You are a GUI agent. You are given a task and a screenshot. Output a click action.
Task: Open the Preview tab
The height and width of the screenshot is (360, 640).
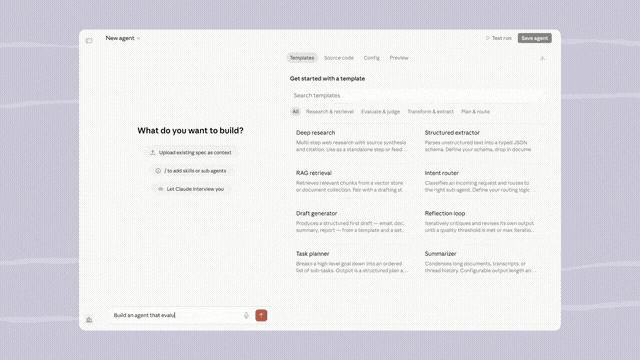point(399,58)
